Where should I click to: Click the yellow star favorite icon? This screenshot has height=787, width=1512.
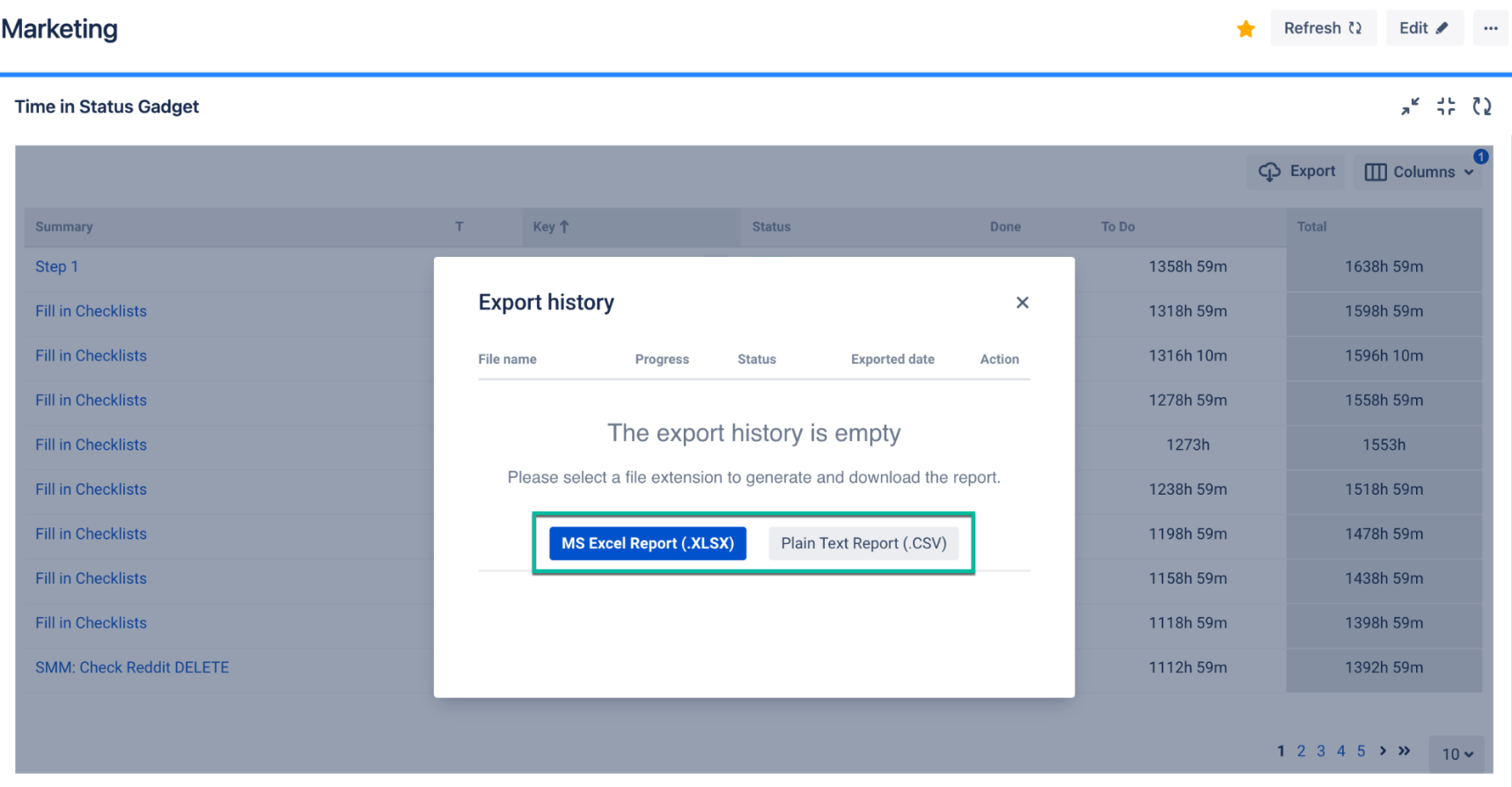(1245, 29)
